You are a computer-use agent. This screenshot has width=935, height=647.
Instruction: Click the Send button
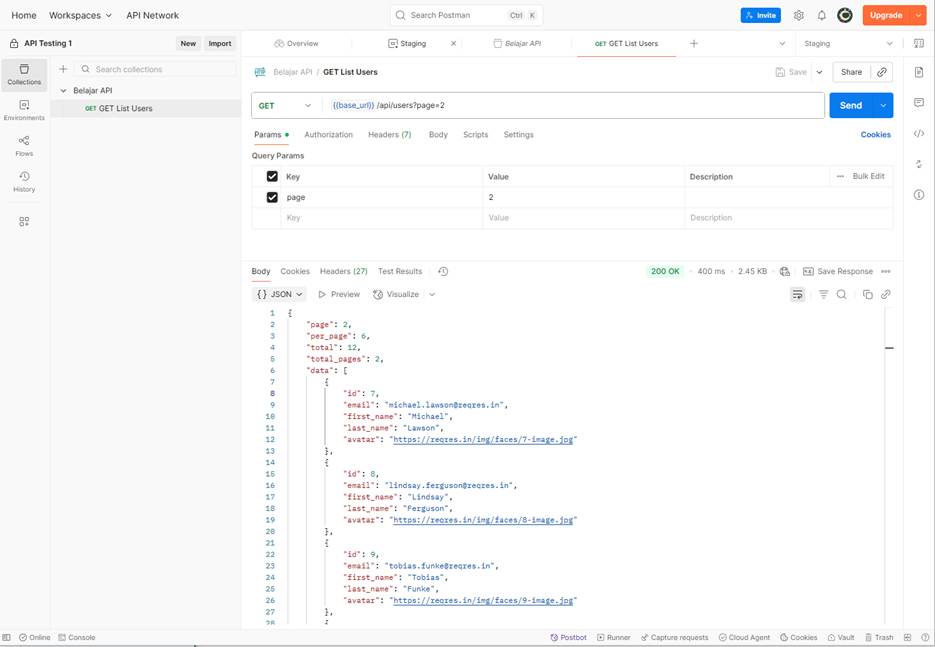pyautogui.click(x=850, y=105)
